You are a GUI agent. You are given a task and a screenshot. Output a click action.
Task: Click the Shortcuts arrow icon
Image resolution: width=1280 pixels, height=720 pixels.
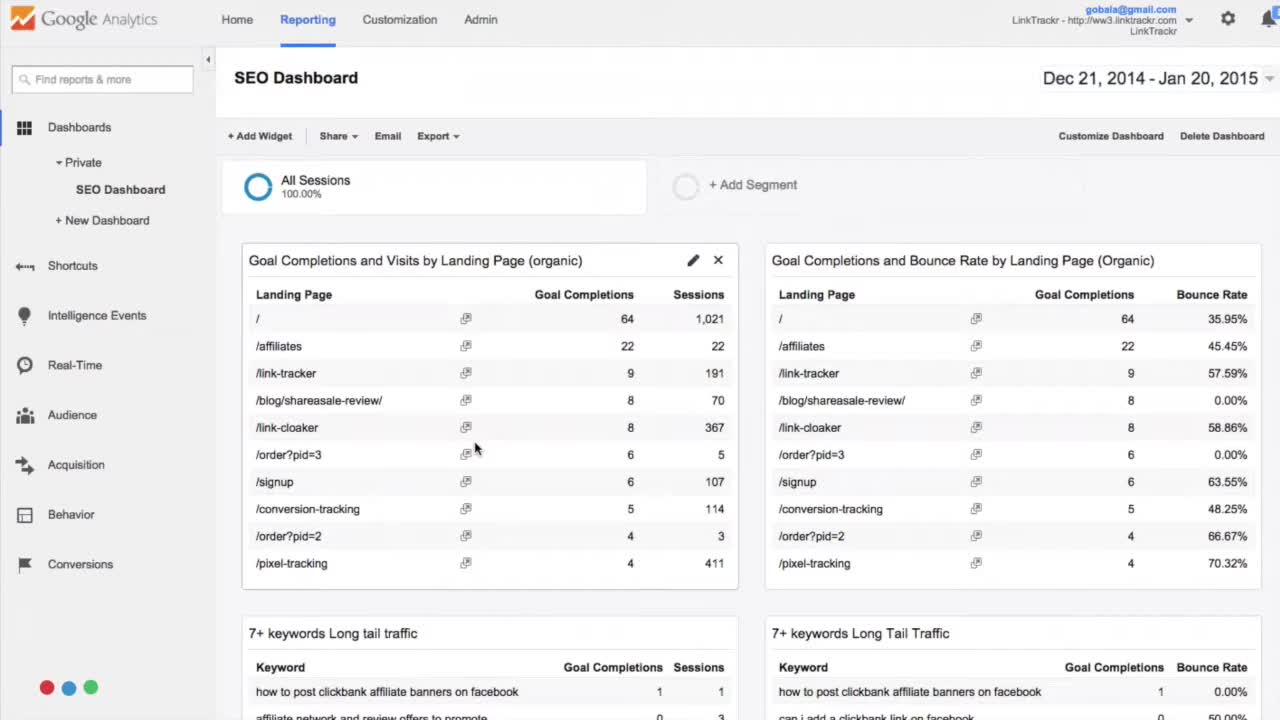coord(25,266)
